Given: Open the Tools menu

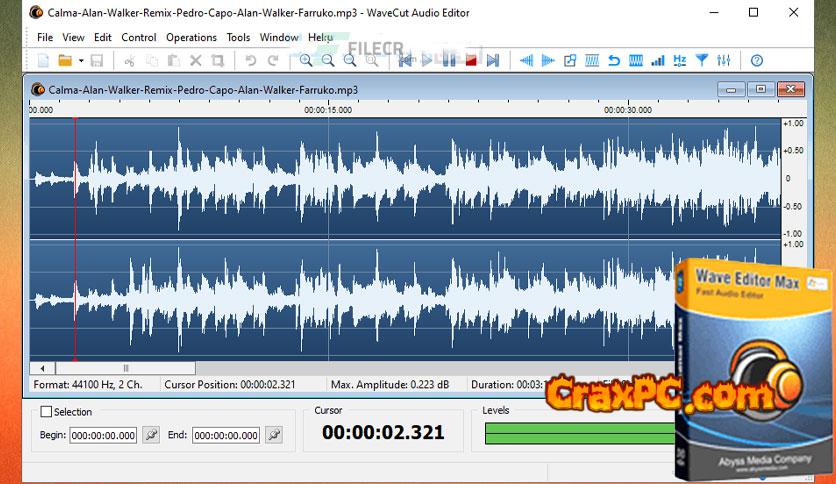Looking at the screenshot, I should [238, 37].
